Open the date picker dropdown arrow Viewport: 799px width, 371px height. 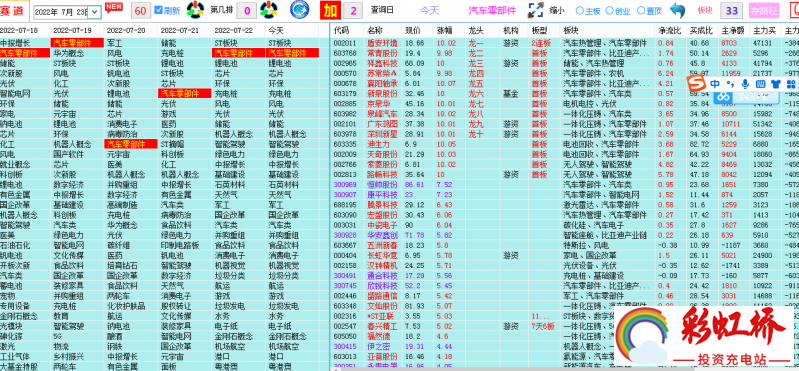(93, 11)
